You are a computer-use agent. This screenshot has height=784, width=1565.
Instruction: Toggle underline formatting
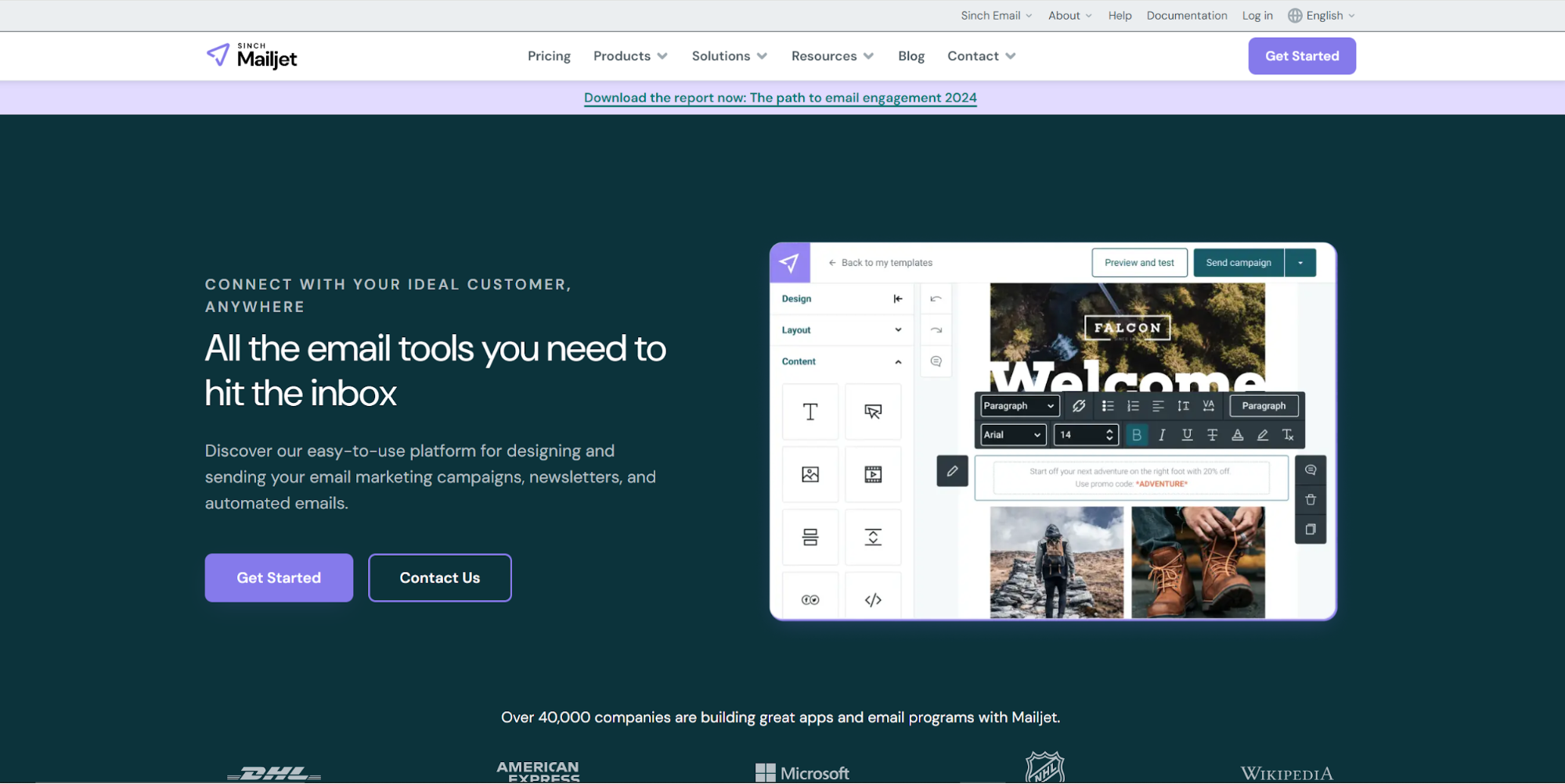(x=1187, y=435)
